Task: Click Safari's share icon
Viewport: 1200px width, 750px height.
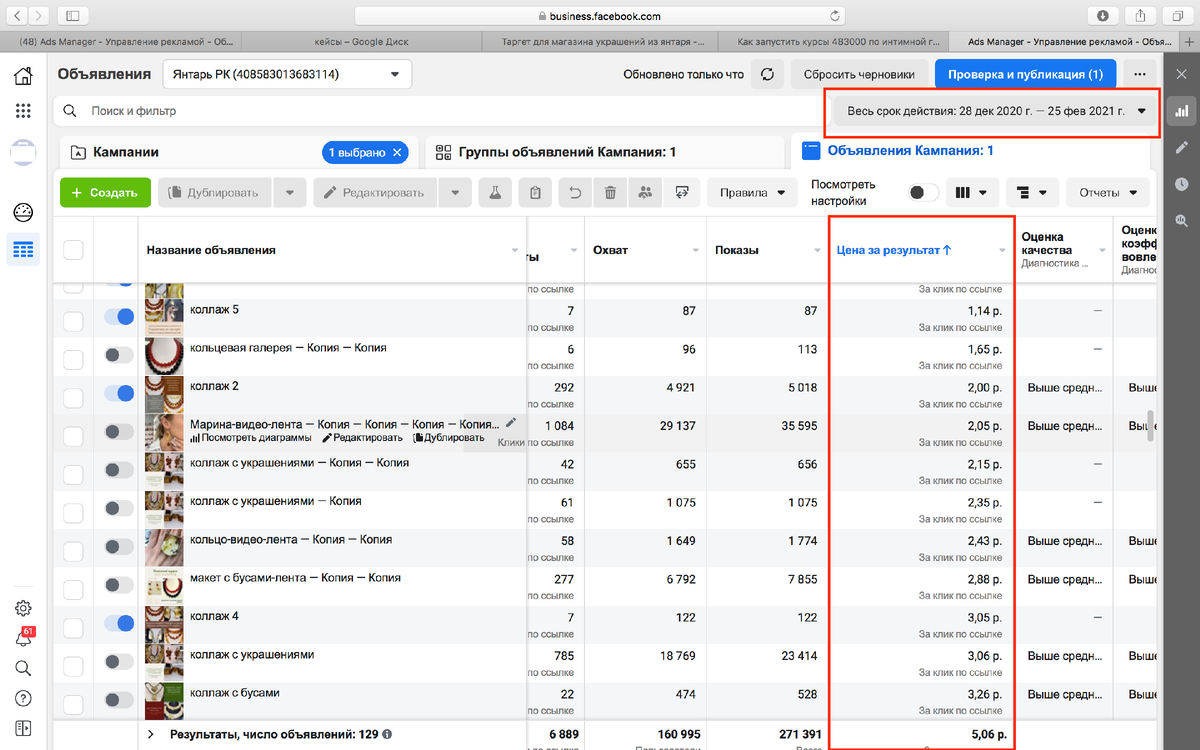Action: click(x=1140, y=15)
